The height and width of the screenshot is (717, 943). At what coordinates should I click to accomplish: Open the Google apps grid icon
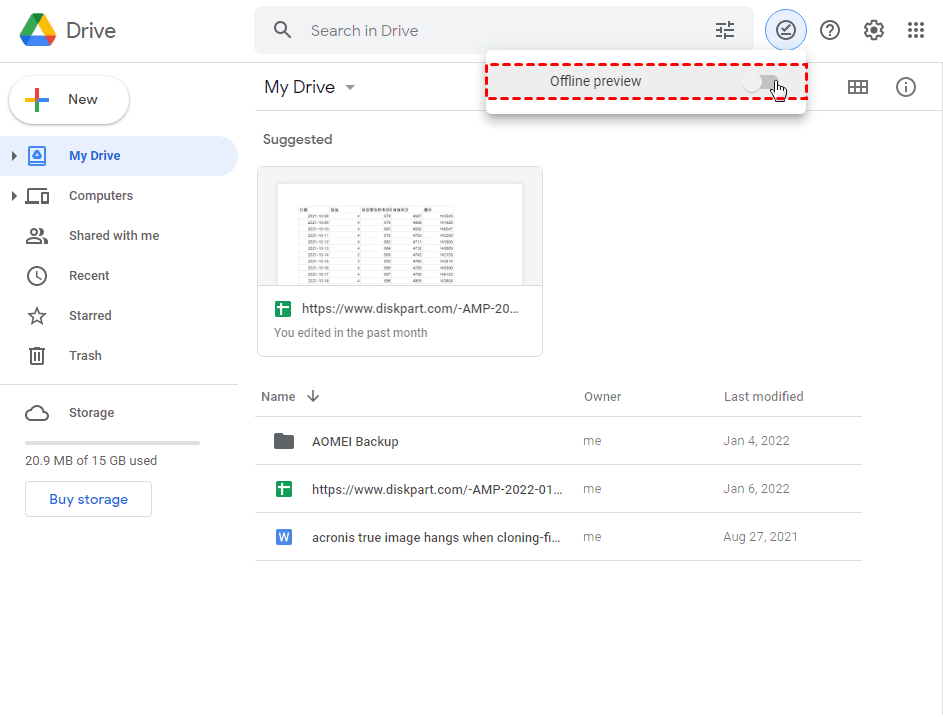tap(916, 30)
